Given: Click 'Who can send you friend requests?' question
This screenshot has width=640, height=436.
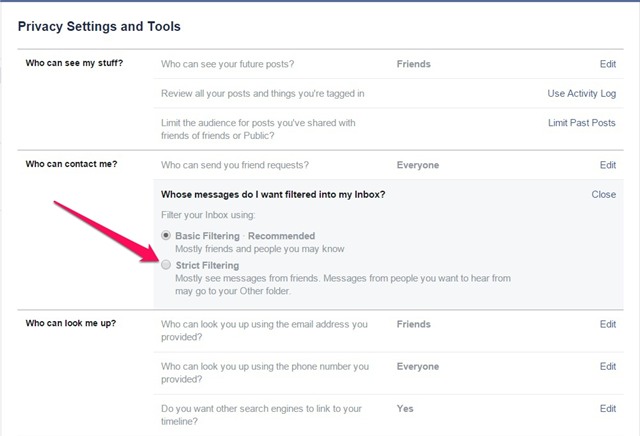Looking at the screenshot, I should (247, 164).
